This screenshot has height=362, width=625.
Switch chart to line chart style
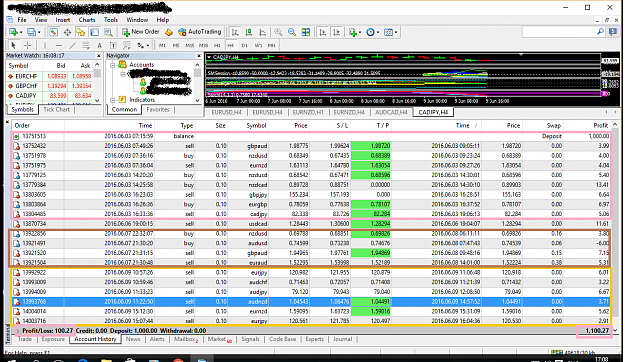(x=262, y=32)
